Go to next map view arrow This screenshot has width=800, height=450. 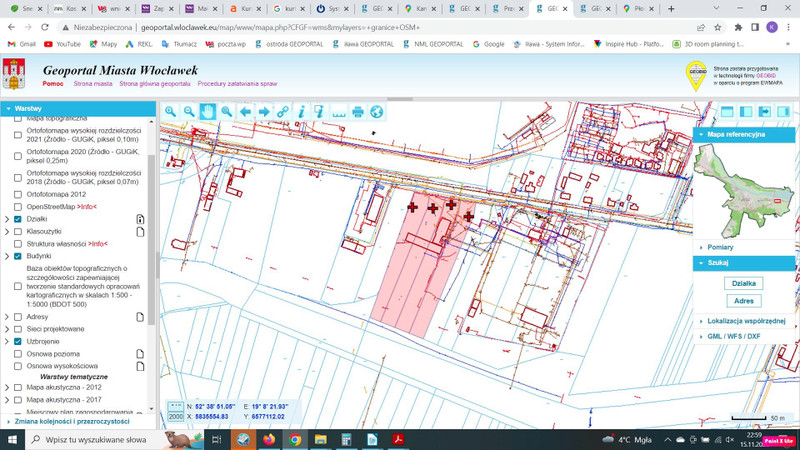(x=264, y=112)
